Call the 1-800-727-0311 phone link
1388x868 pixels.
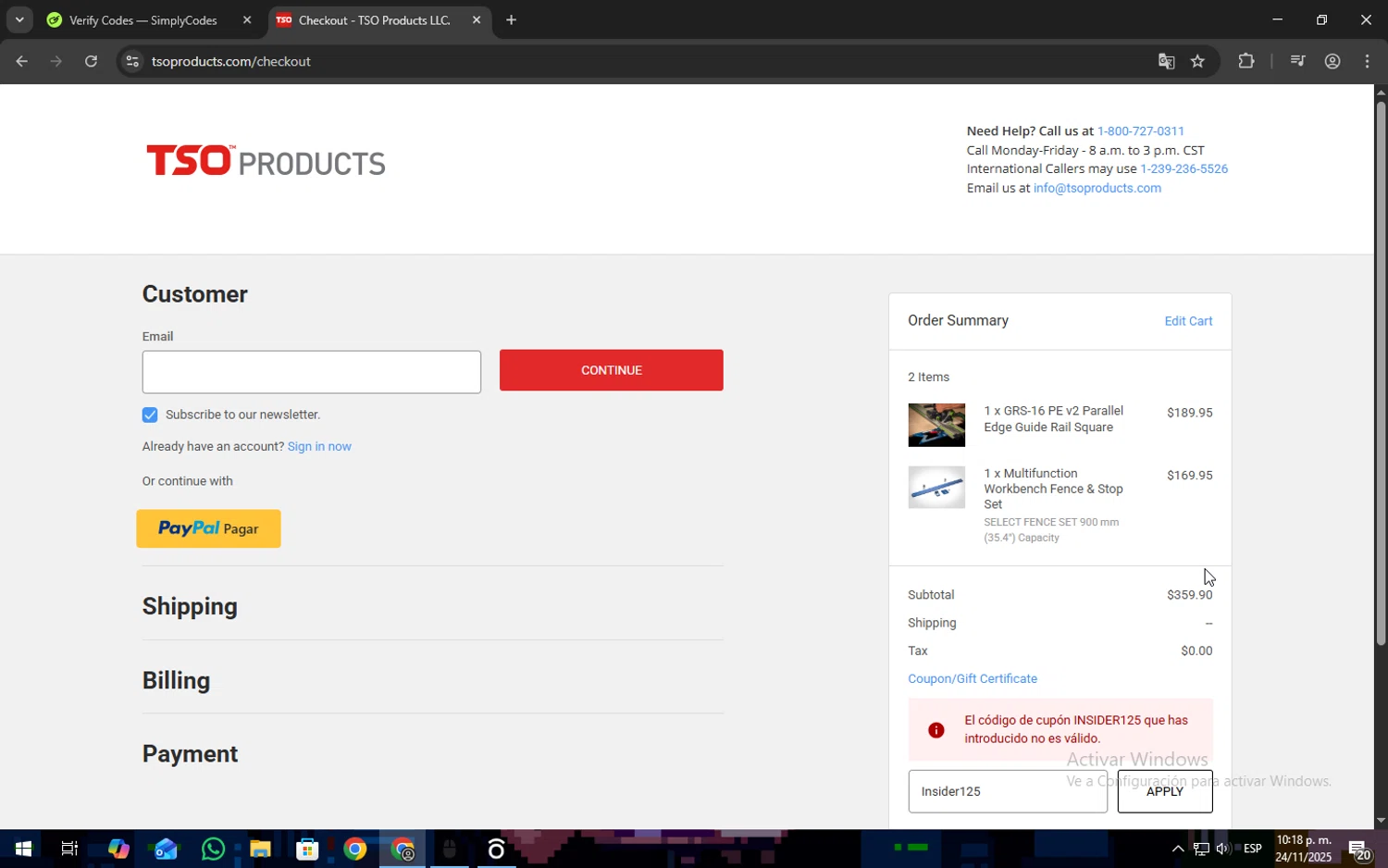click(x=1140, y=131)
